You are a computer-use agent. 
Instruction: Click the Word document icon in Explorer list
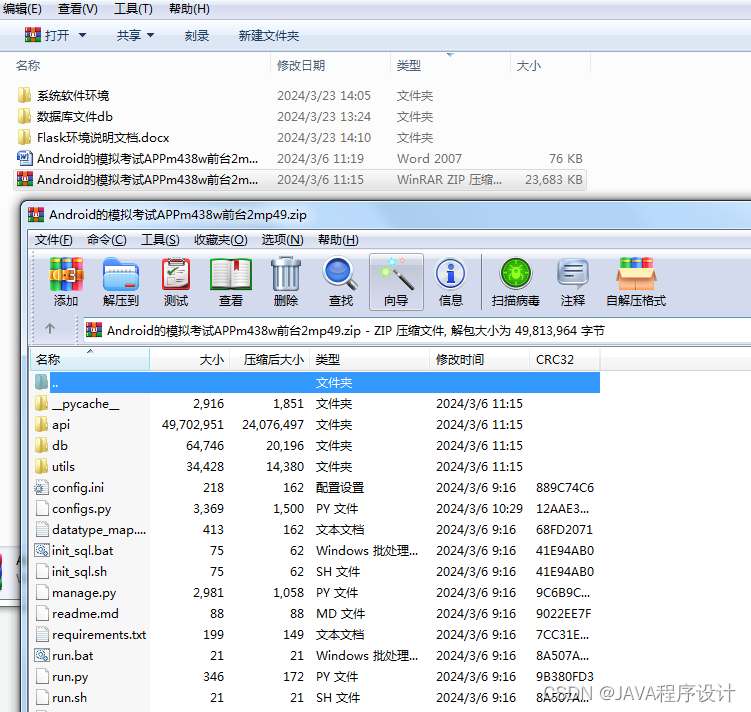[25, 158]
